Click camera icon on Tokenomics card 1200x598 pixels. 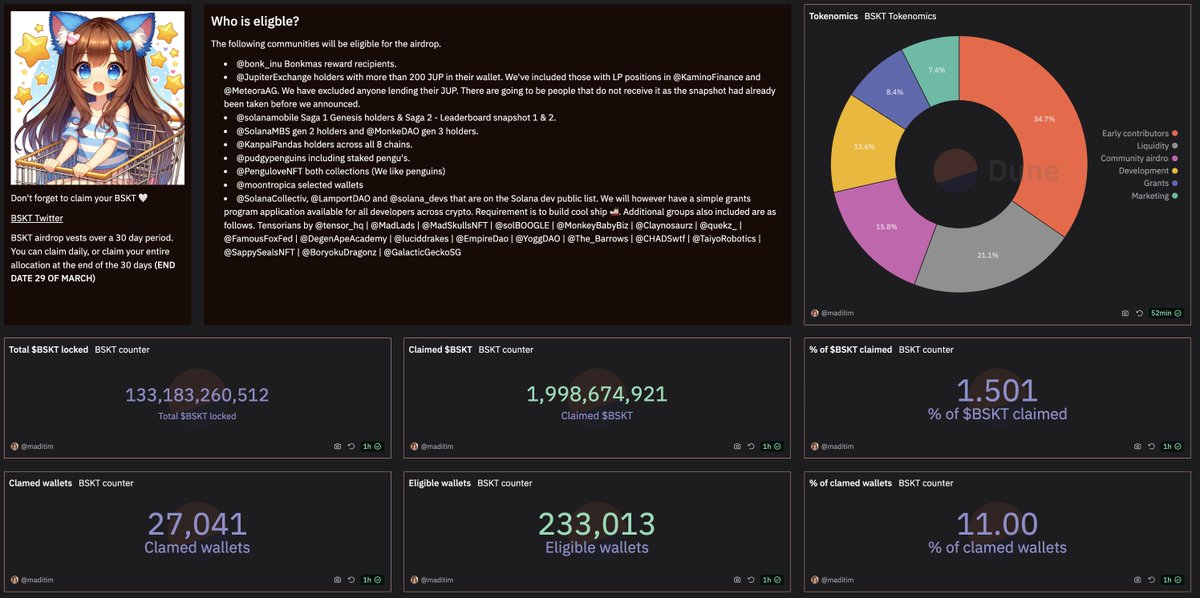point(1126,313)
